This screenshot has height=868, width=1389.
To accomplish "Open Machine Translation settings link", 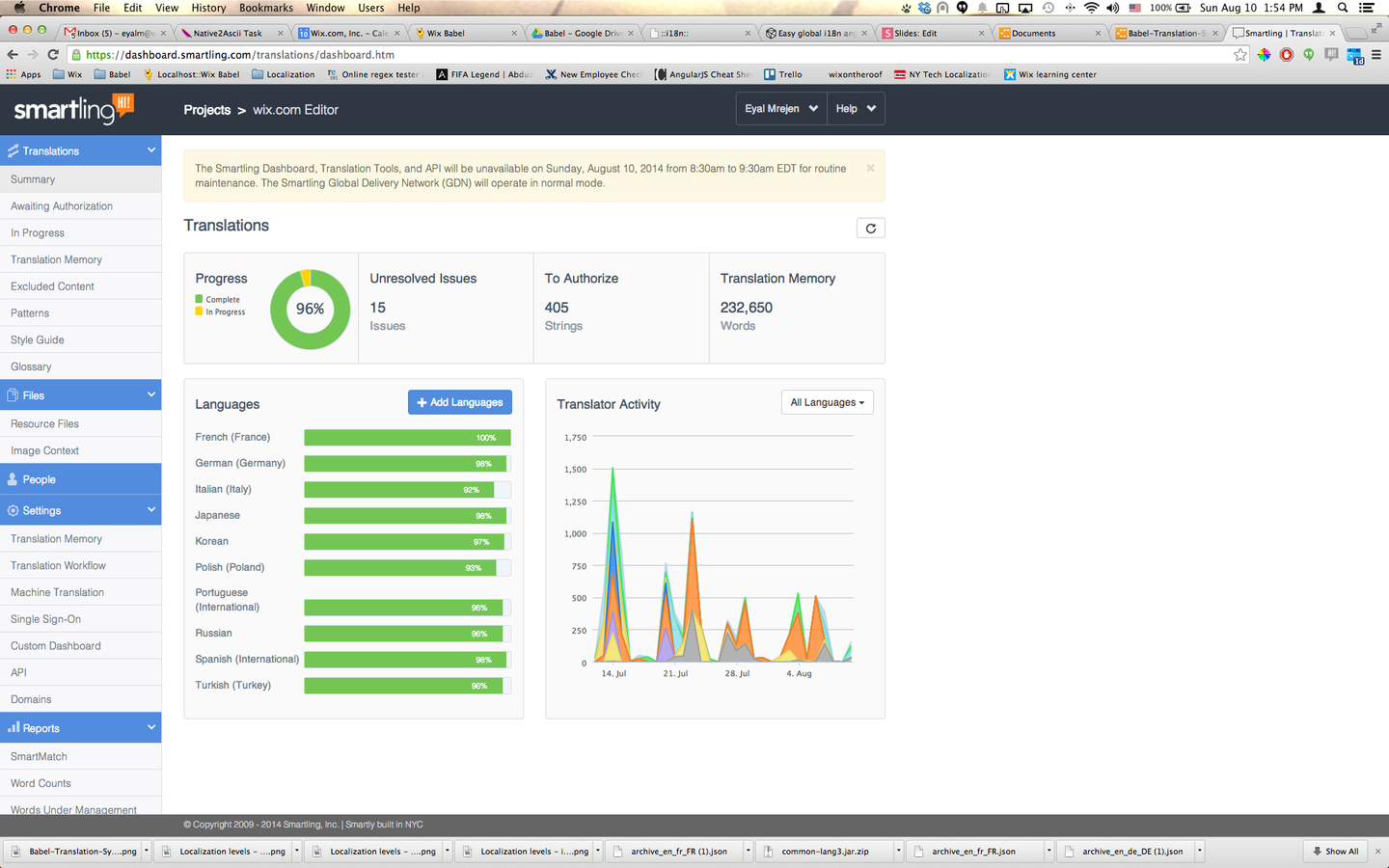I will [81, 592].
